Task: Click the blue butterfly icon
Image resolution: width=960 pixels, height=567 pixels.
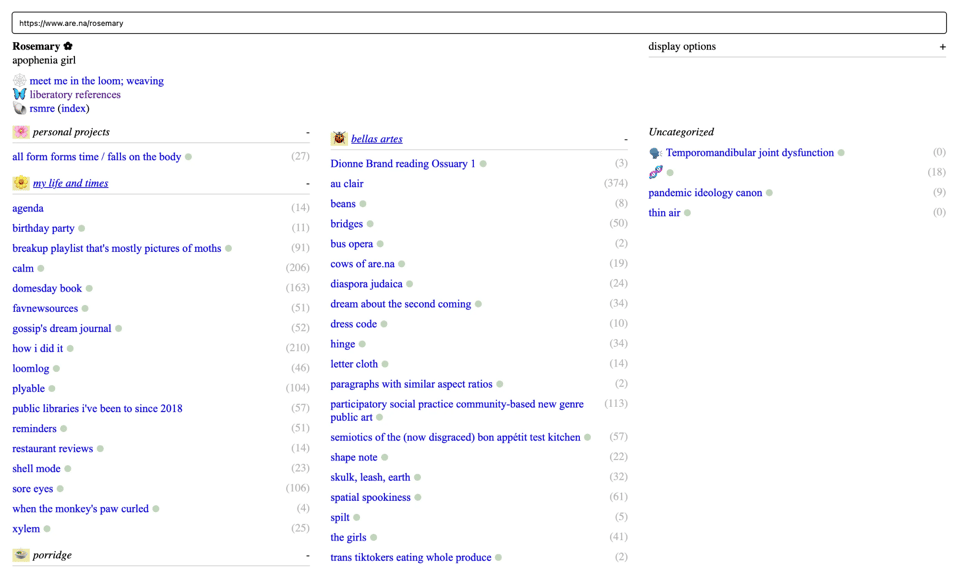Action: point(19,95)
